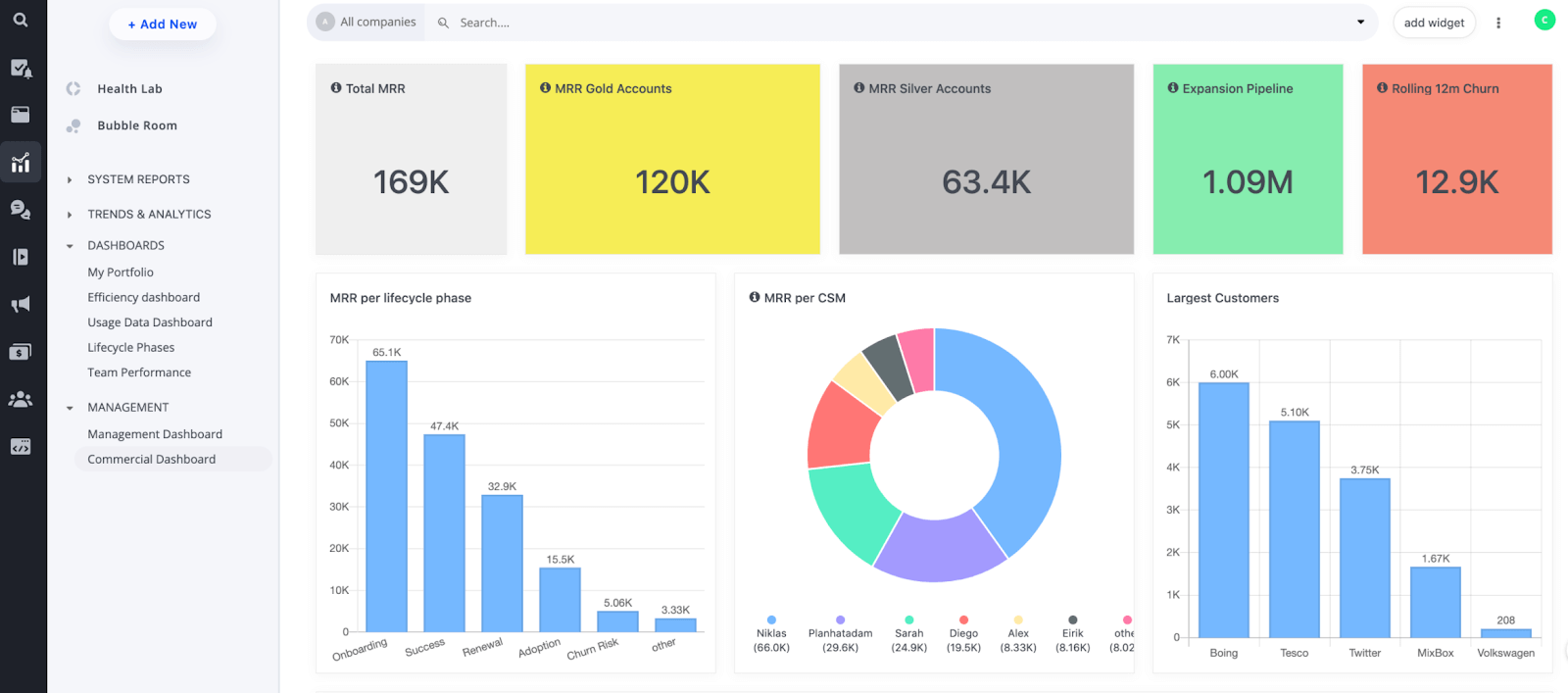The height and width of the screenshot is (693, 1568).
Task: Open the analytics bar-chart icon in sidebar
Action: [x=21, y=163]
